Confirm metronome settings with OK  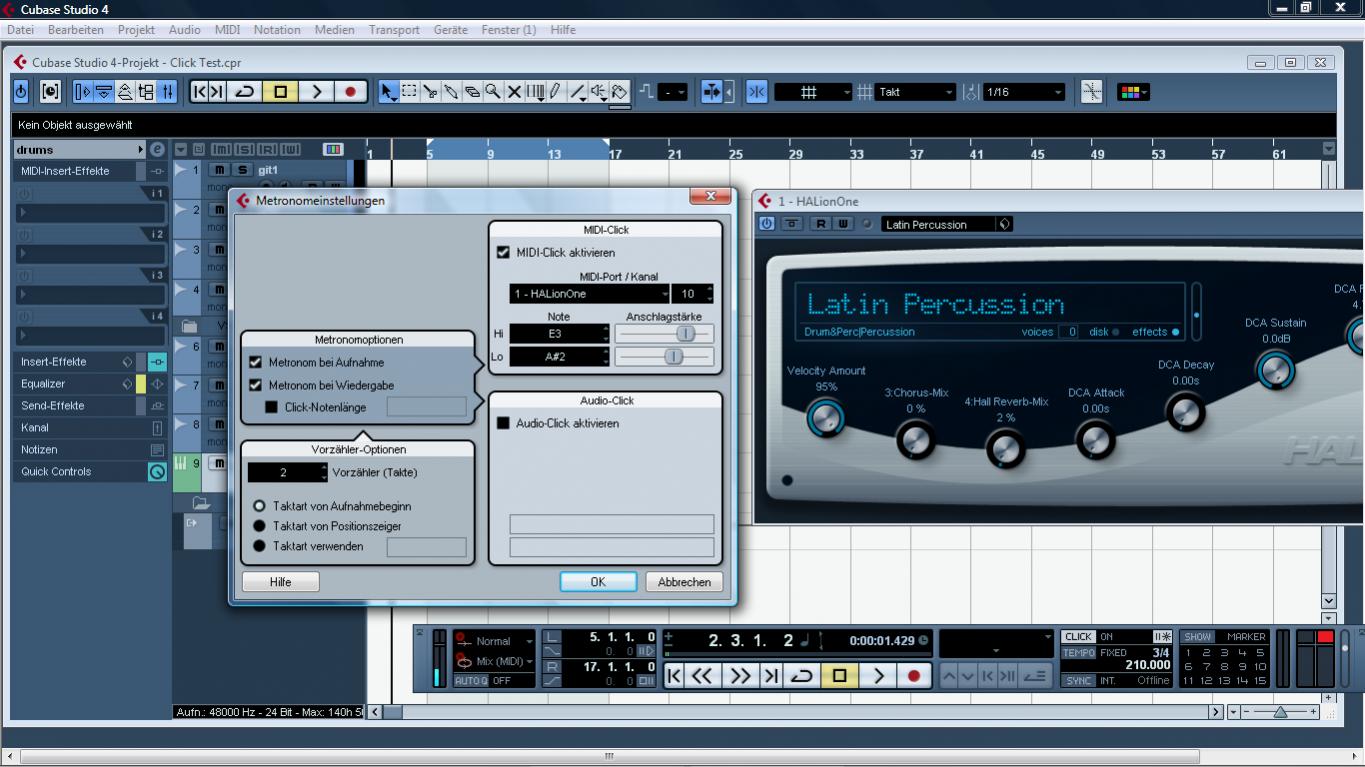pos(598,582)
